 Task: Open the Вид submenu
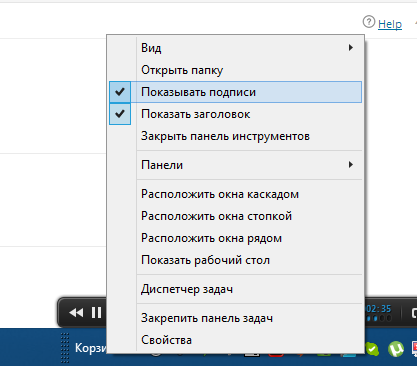235,48
